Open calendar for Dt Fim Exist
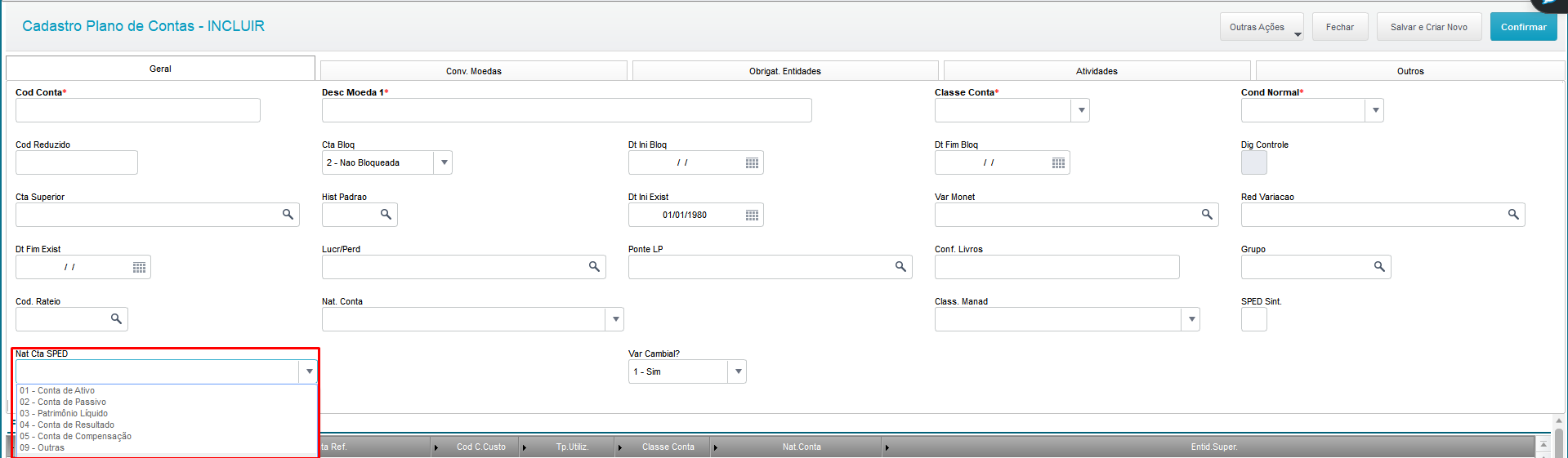This screenshot has width=1568, height=458. [x=139, y=268]
